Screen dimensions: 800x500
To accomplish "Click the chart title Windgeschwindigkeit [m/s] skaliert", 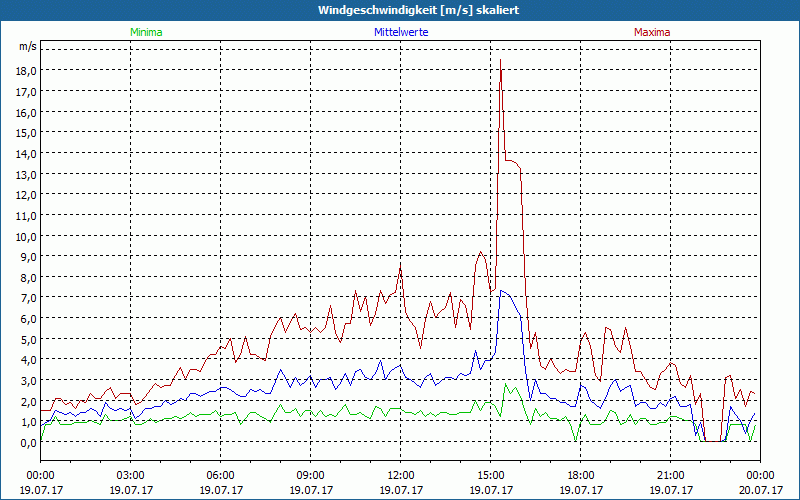I will 418,10.
